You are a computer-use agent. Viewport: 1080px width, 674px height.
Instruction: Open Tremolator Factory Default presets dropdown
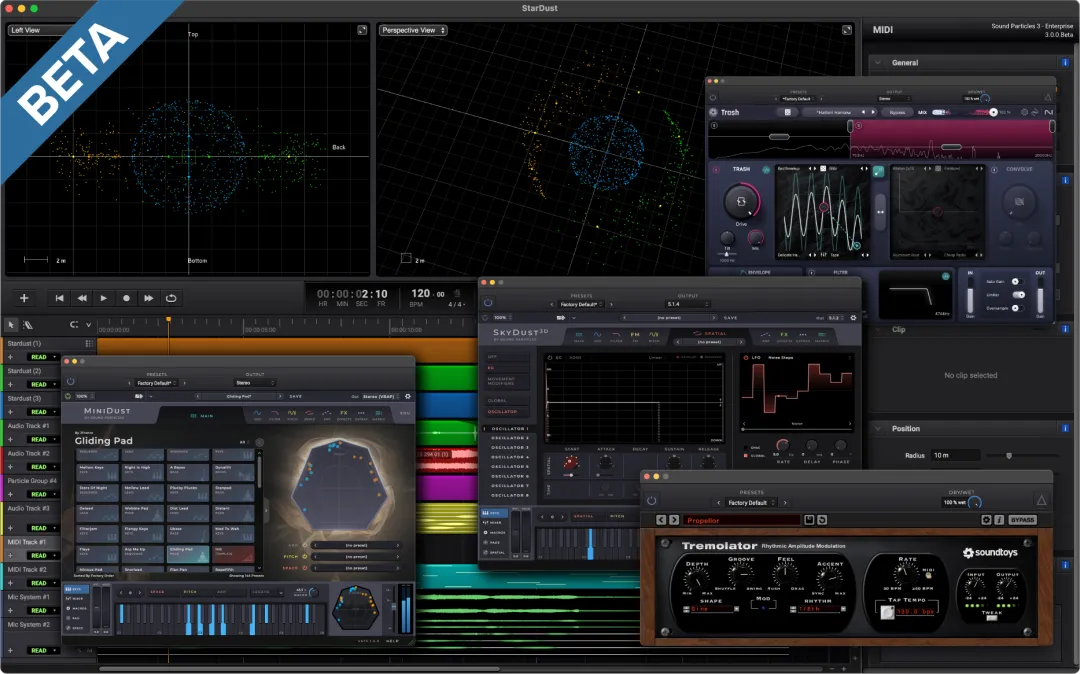pyautogui.click(x=751, y=503)
